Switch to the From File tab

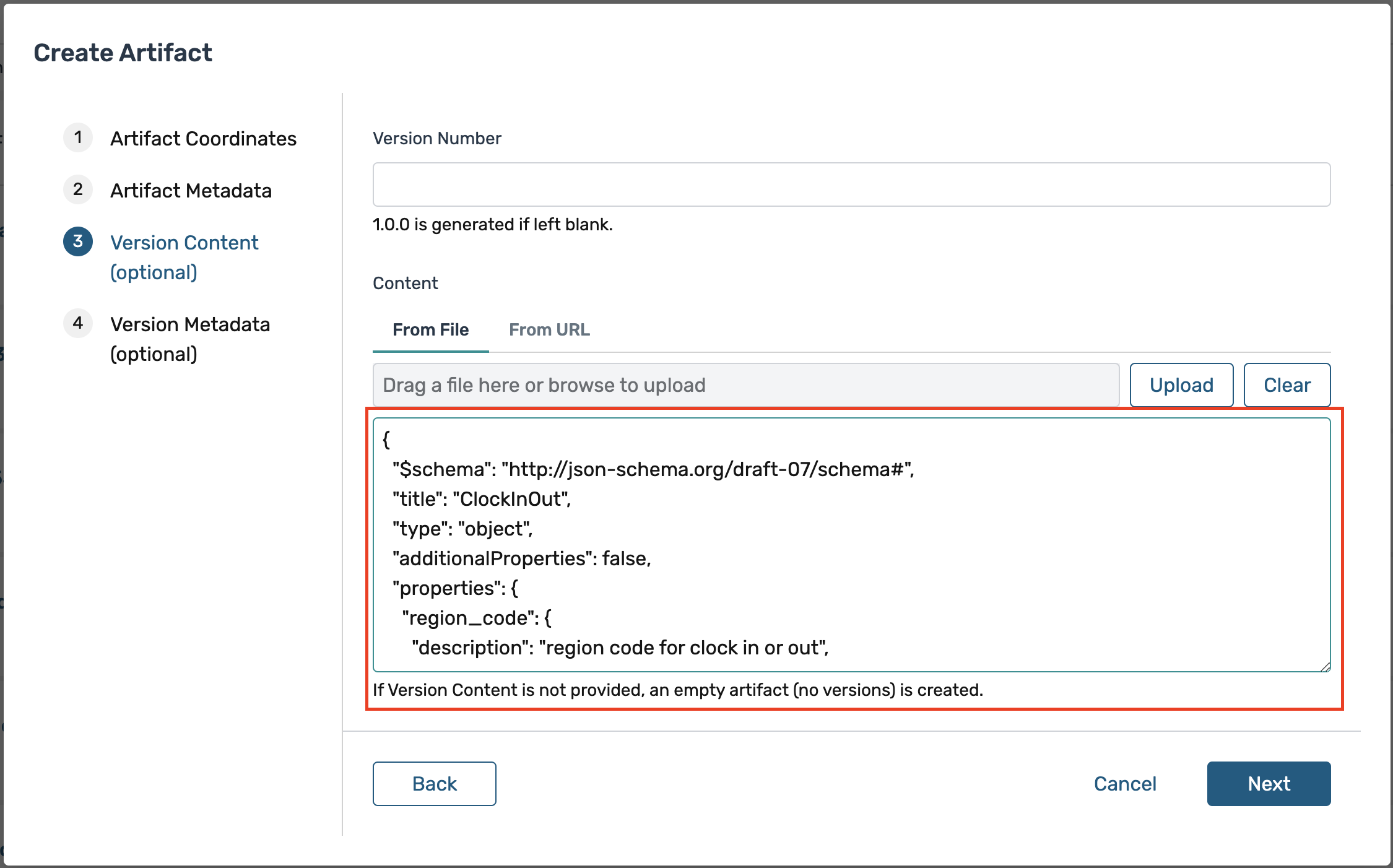pos(430,330)
